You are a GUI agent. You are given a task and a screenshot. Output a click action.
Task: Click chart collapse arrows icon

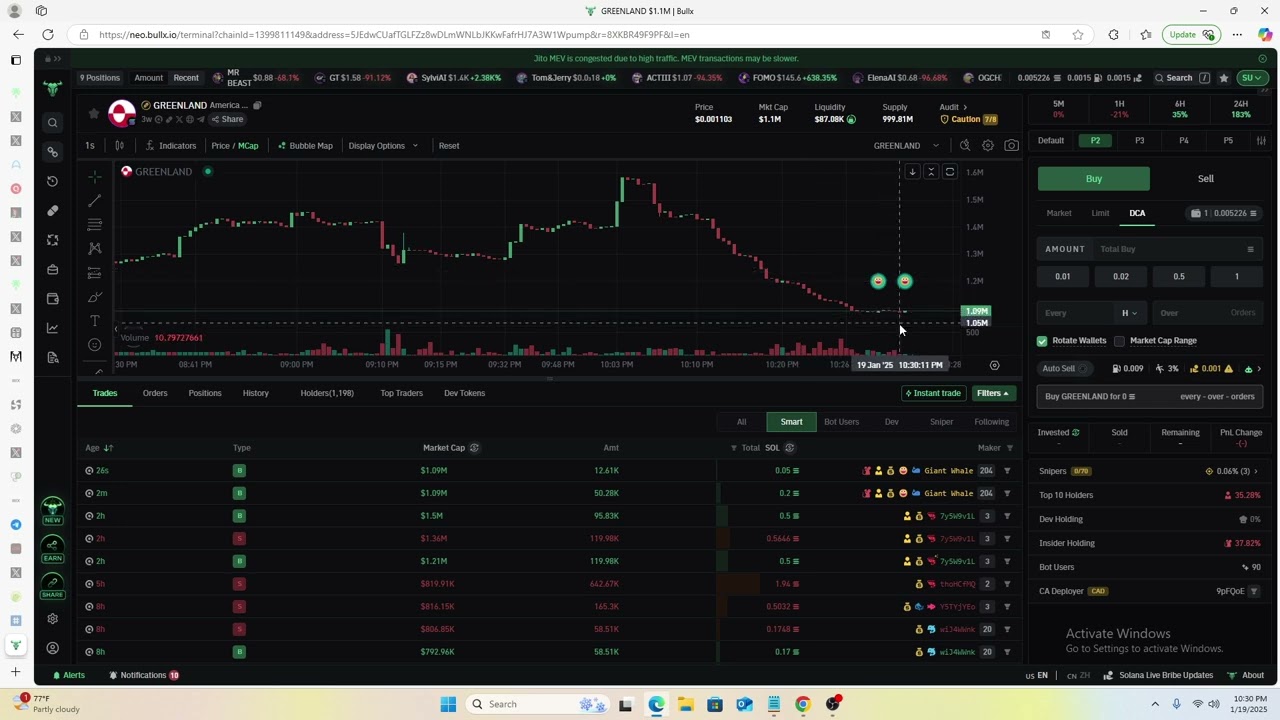pyautogui.click(x=931, y=172)
